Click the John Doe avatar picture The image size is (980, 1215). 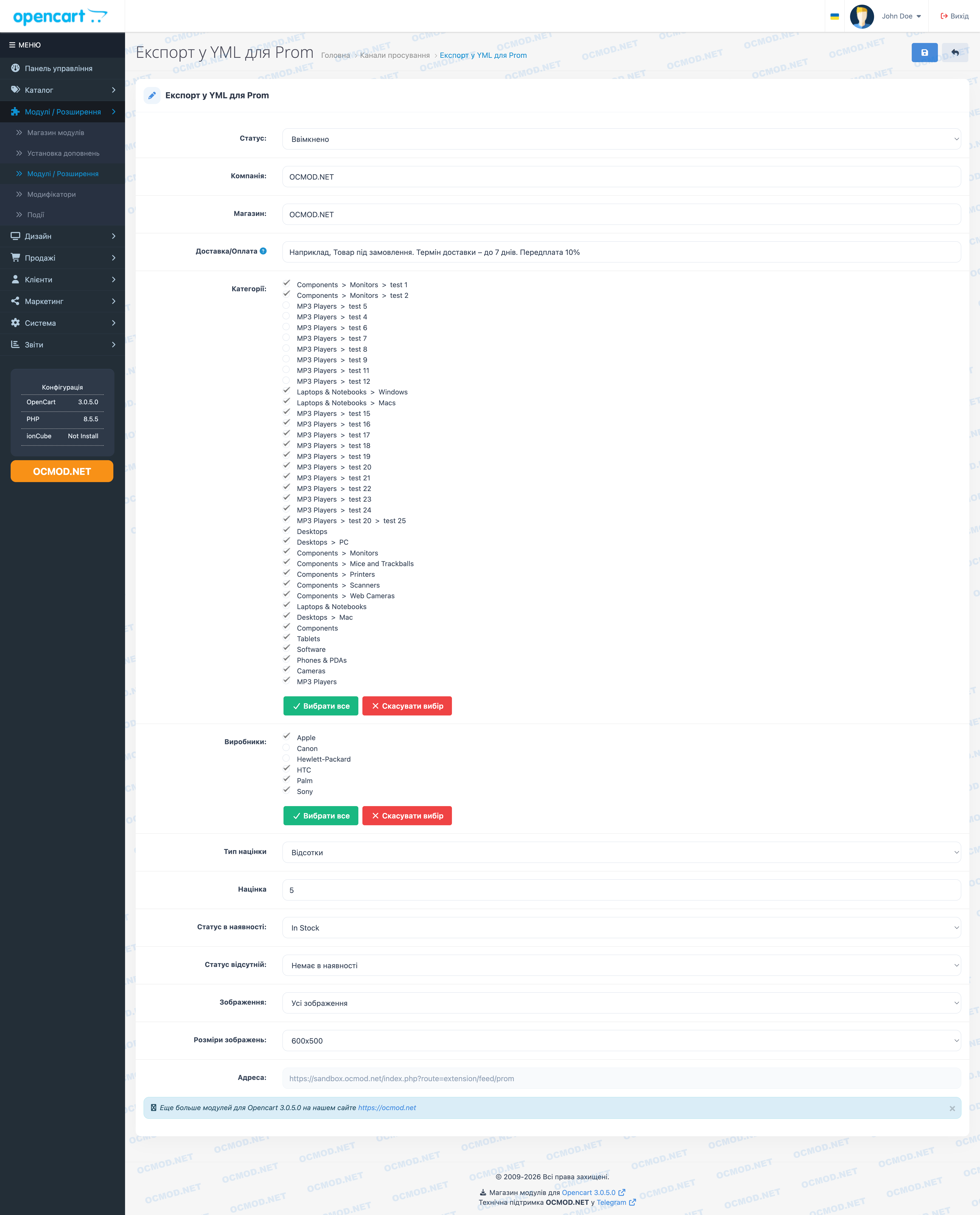coord(862,16)
